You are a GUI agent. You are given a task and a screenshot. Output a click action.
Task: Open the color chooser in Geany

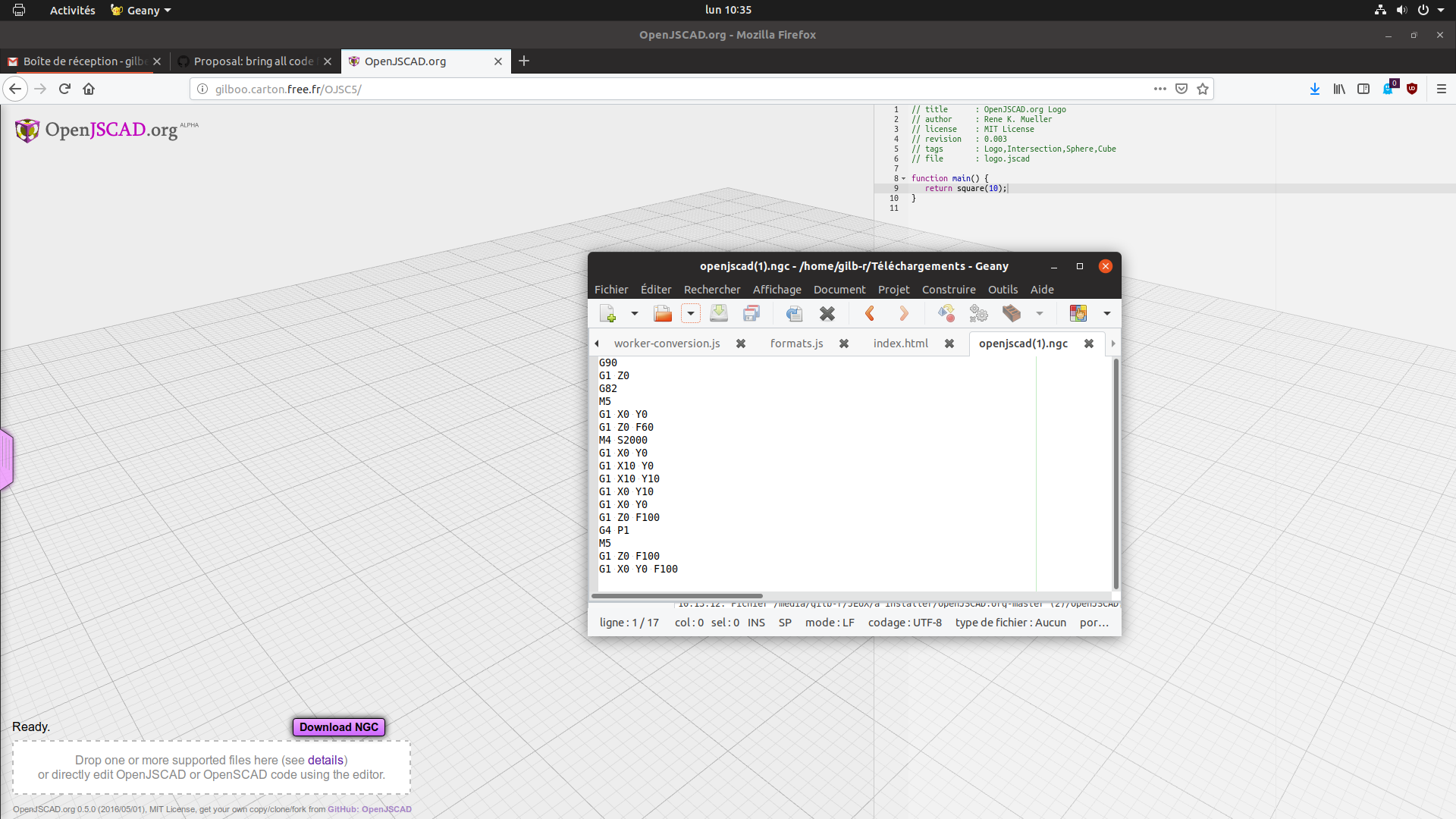coord(1078,313)
